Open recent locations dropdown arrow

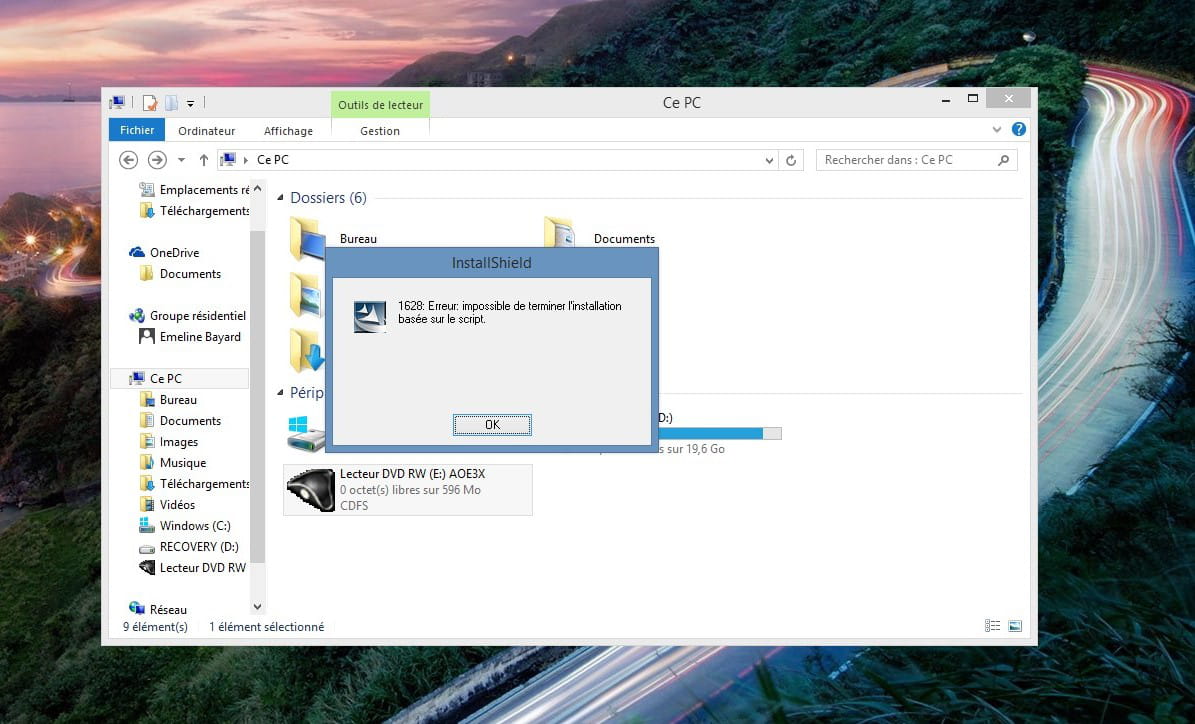click(181, 160)
